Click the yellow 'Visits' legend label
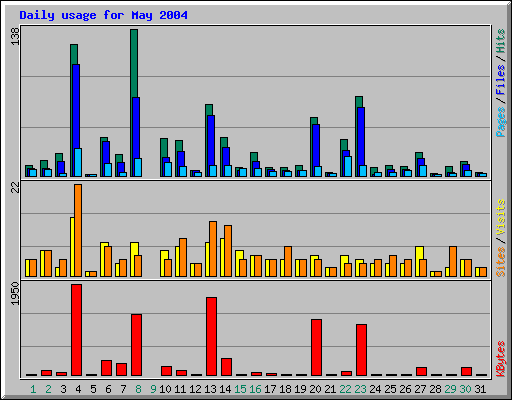Image resolution: width=512 pixels, height=400 pixels. click(x=501, y=217)
